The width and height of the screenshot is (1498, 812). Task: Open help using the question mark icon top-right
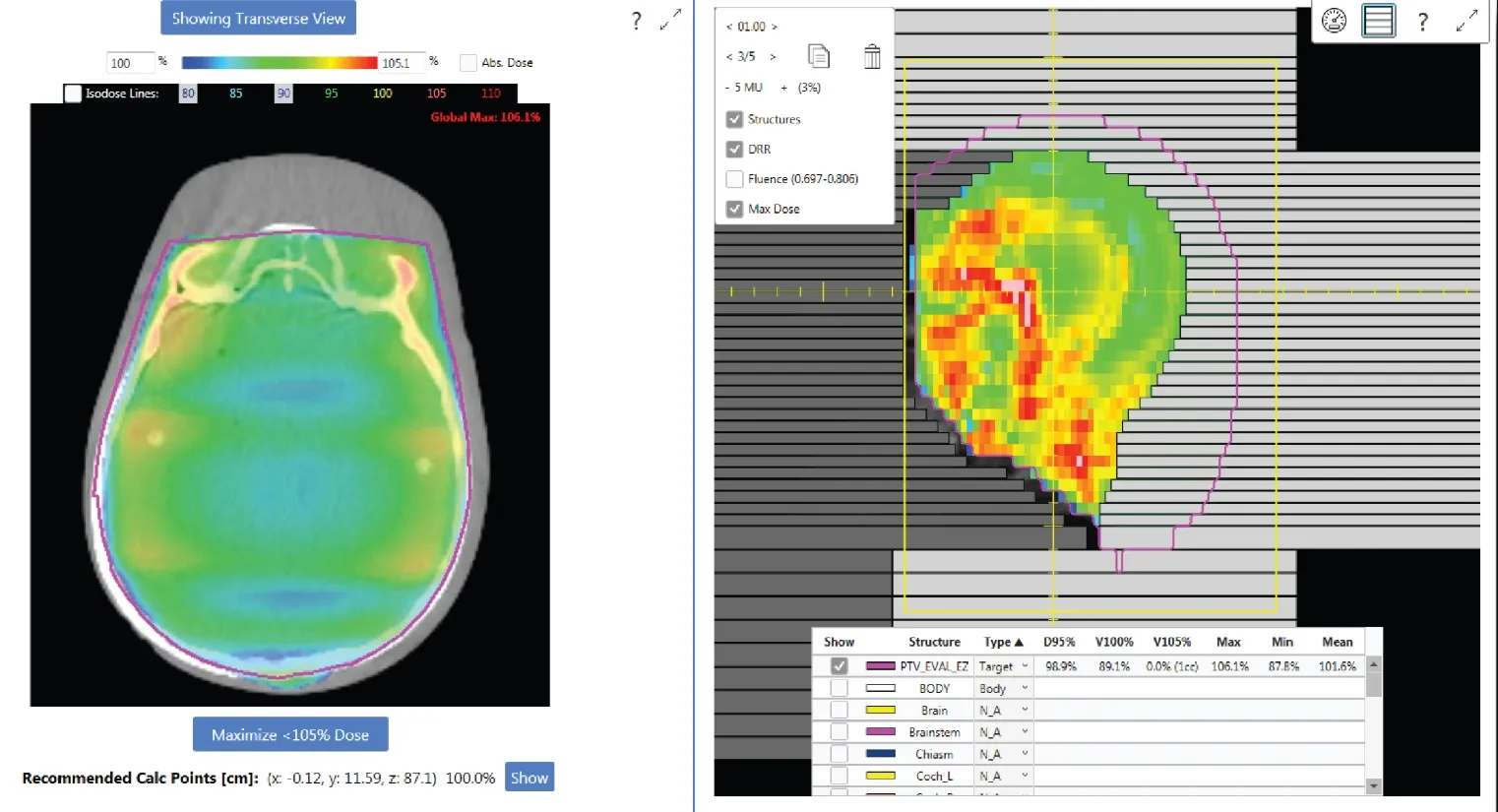[x=1423, y=20]
